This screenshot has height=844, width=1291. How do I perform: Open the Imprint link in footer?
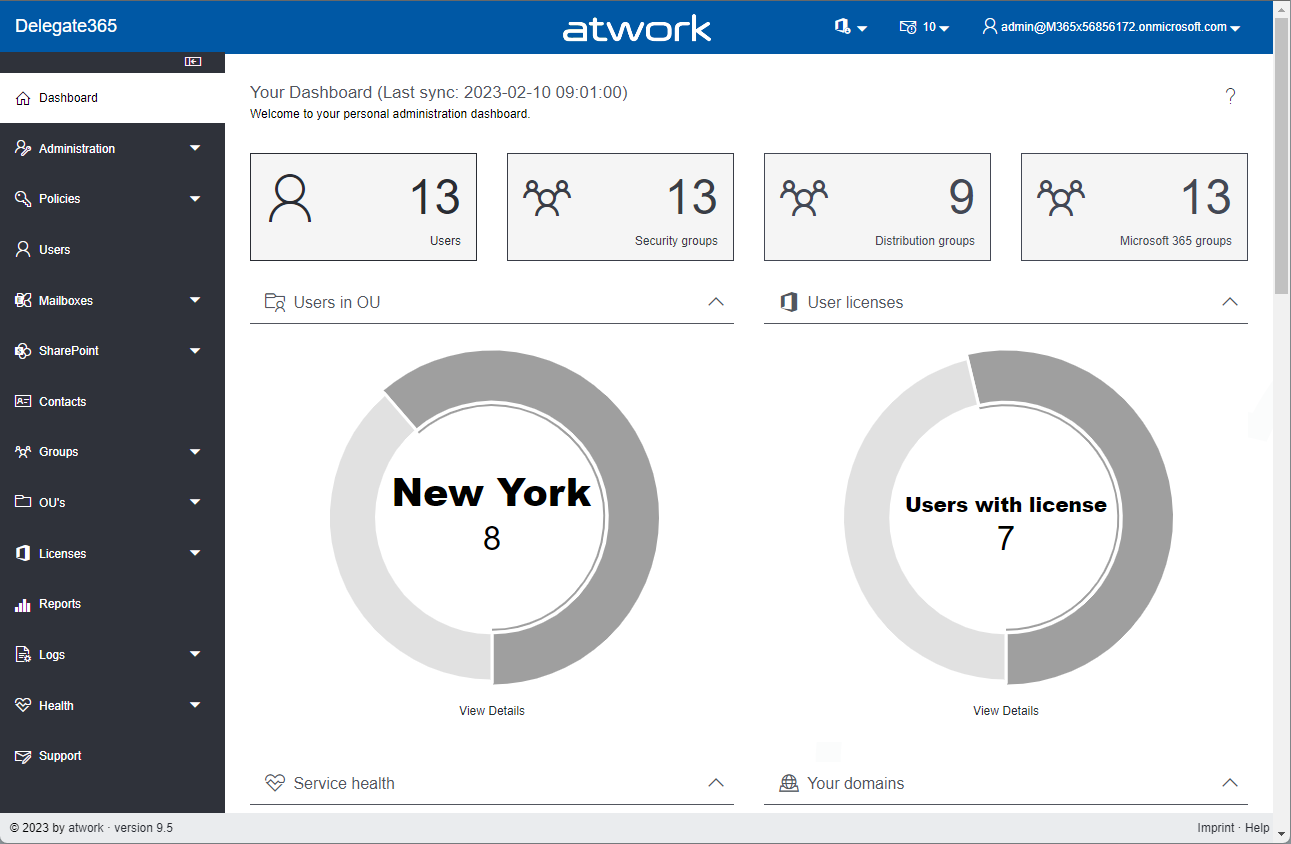[x=1215, y=828]
